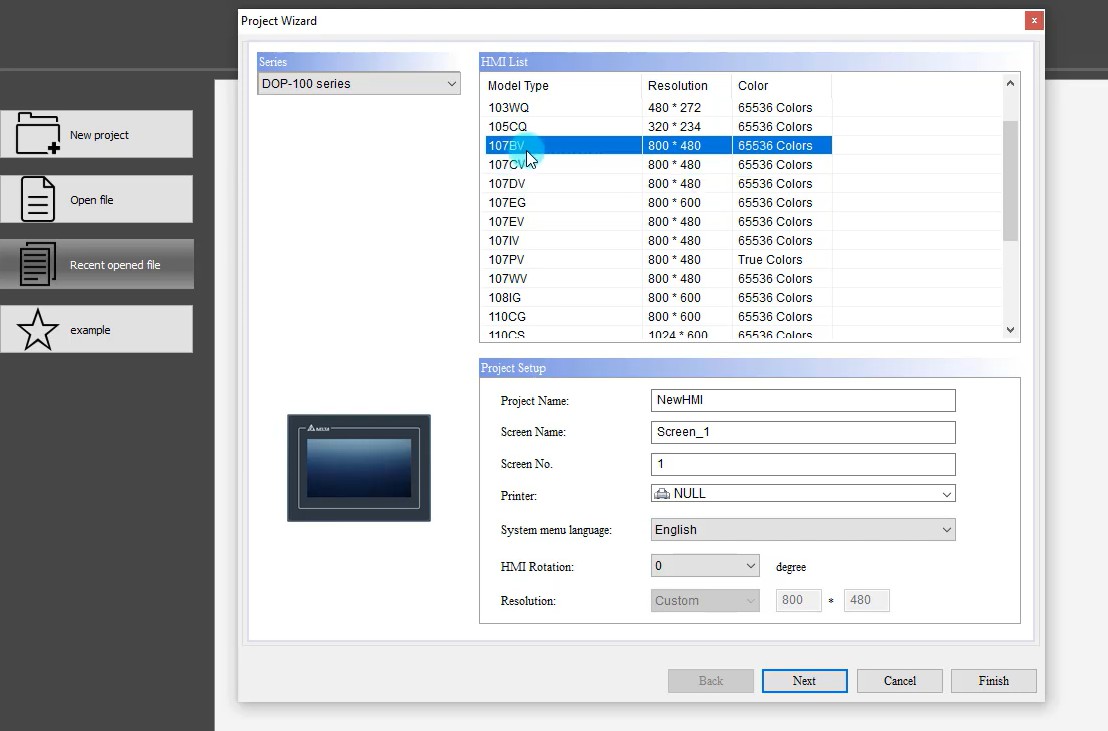
Task: Choose Open file in sidebar
Action: pos(96,199)
